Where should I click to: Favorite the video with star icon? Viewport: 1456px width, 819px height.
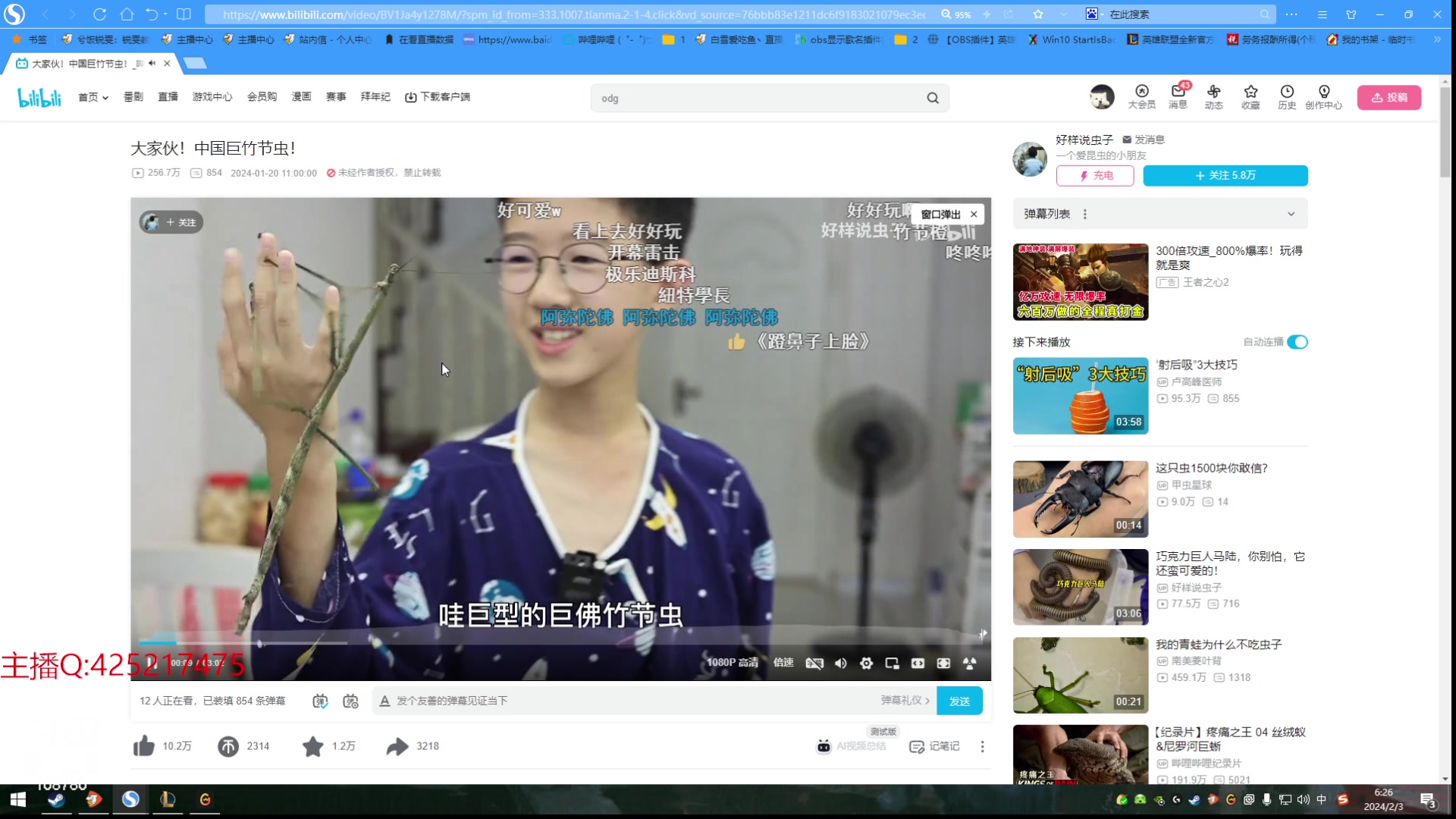[312, 746]
